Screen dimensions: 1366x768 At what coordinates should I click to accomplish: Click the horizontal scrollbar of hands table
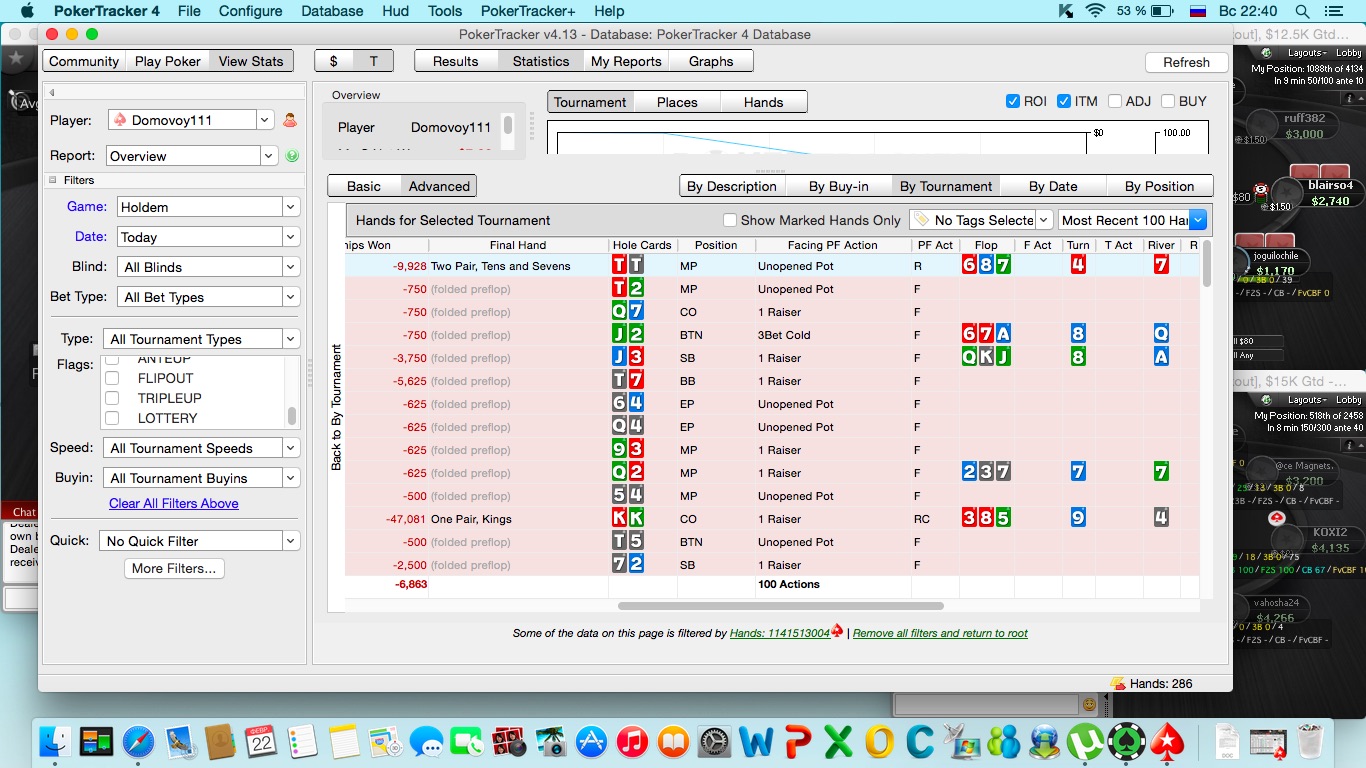pos(781,605)
